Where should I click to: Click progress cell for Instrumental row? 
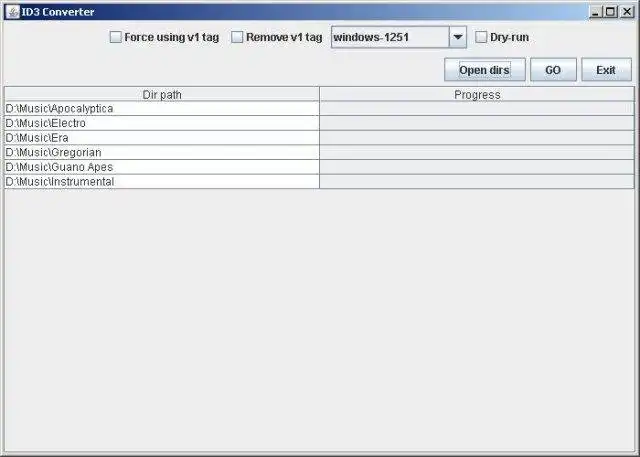coord(477,182)
